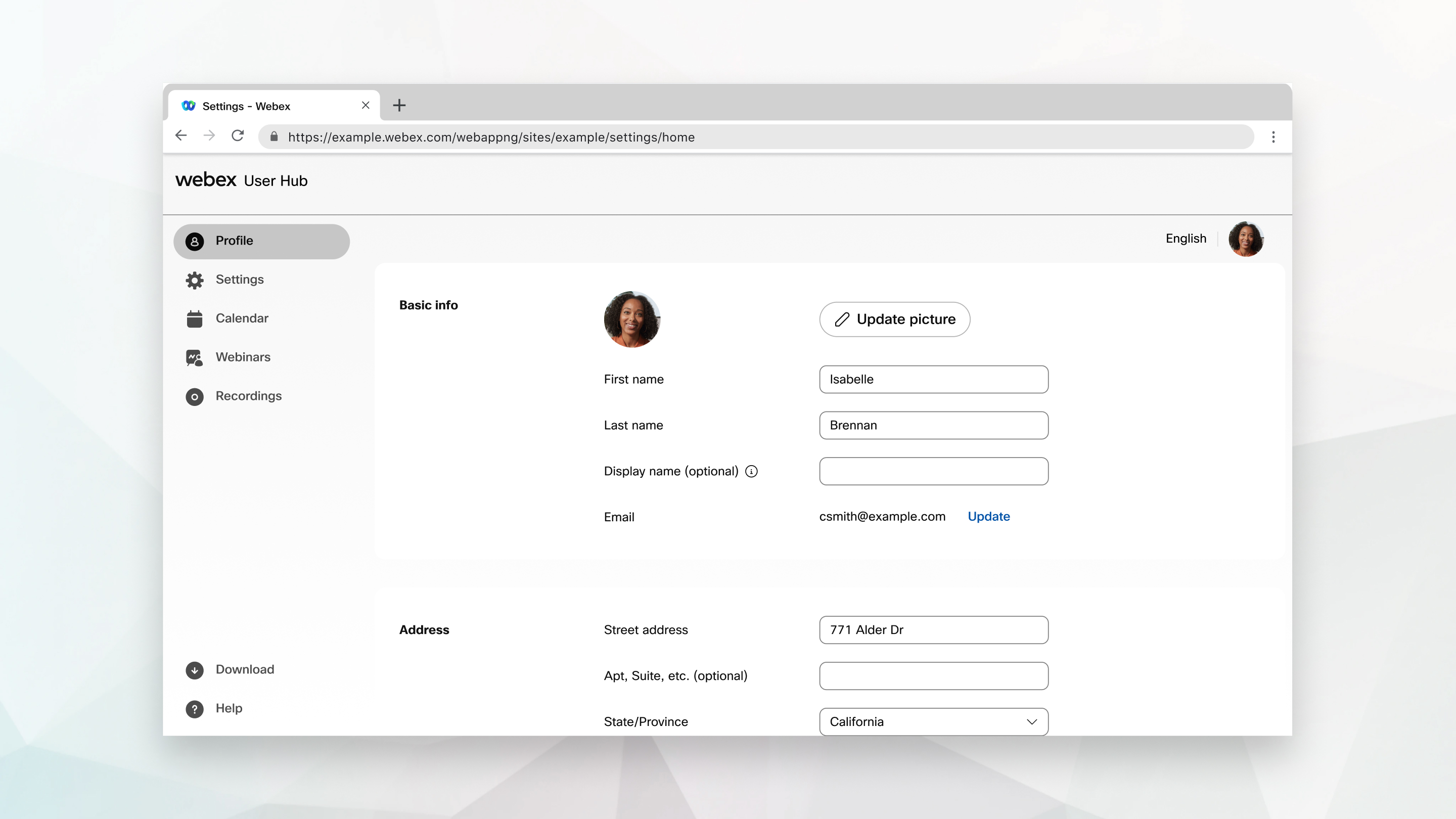Click Basic info section header

[x=428, y=305]
